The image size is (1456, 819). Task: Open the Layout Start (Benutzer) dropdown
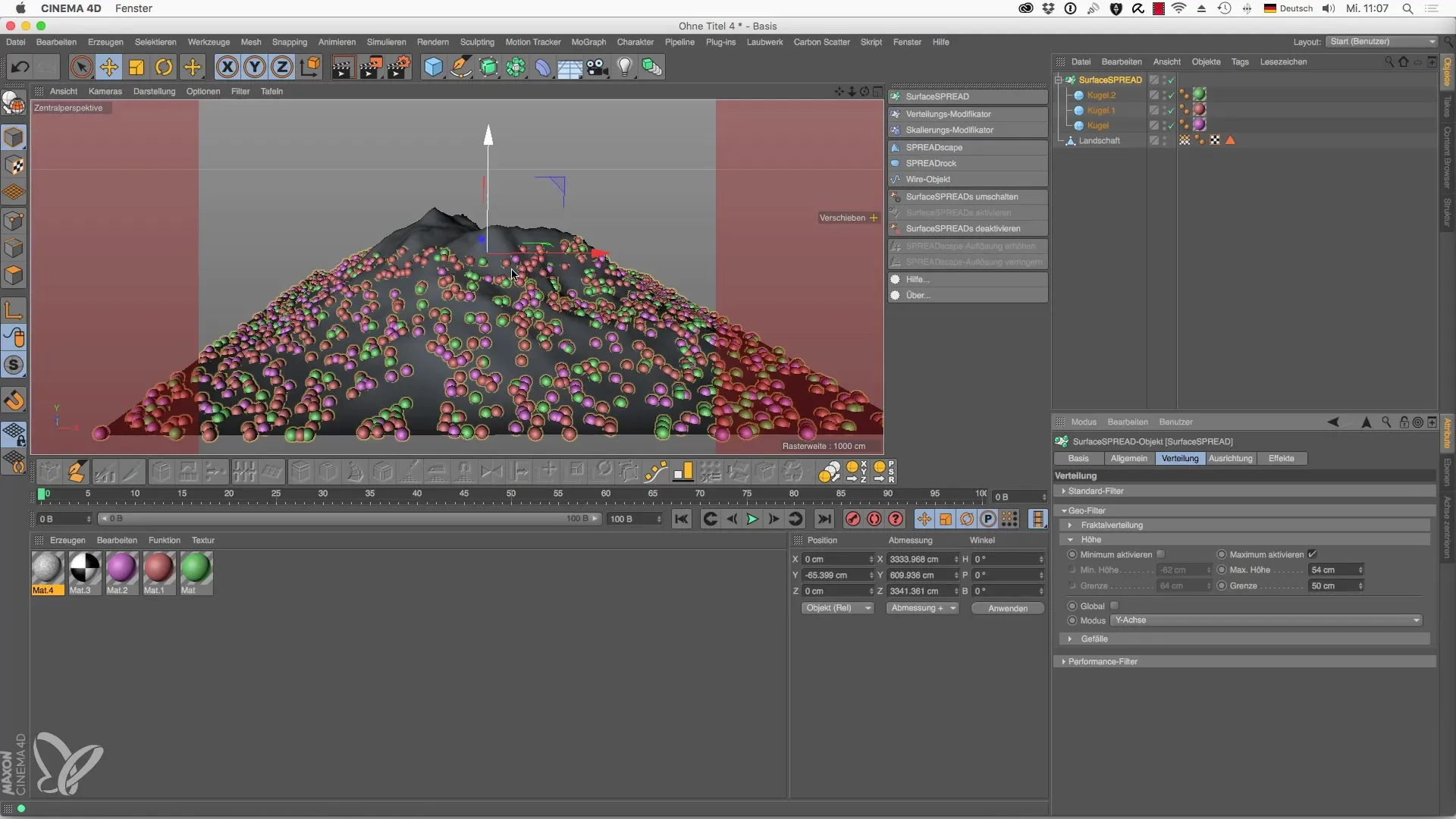point(1382,42)
